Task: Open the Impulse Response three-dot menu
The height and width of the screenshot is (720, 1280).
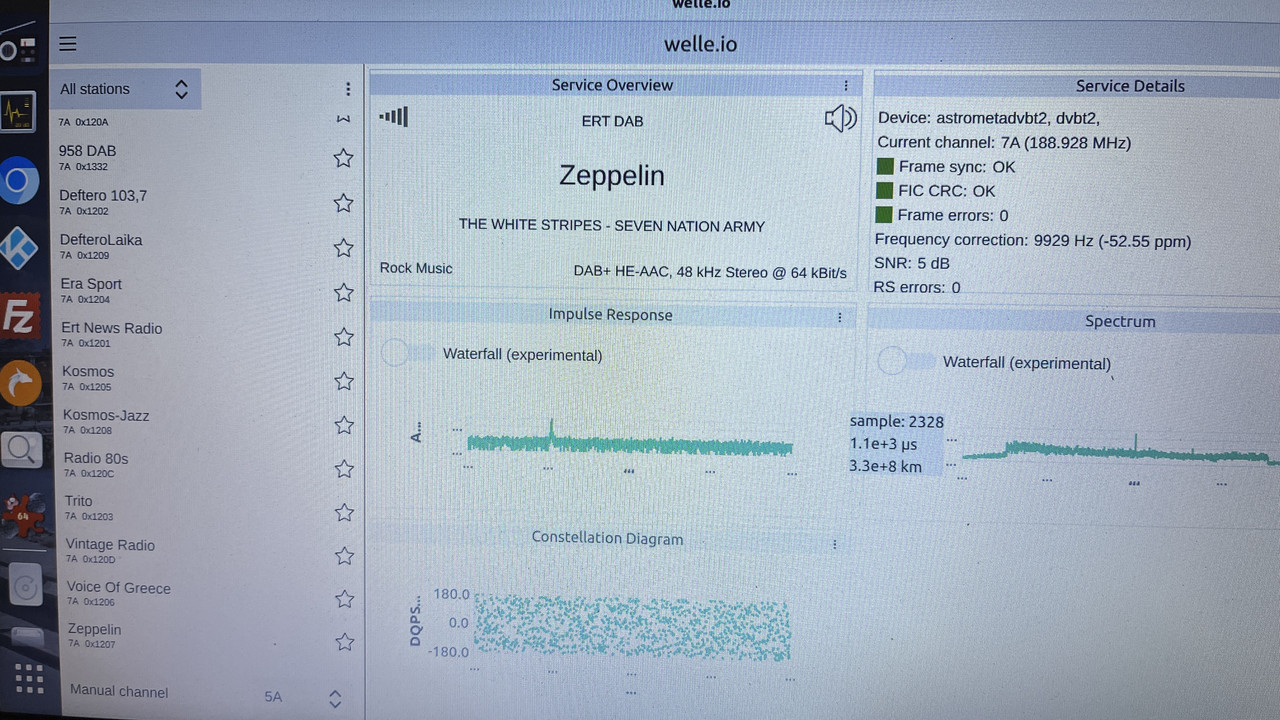Action: click(840, 317)
